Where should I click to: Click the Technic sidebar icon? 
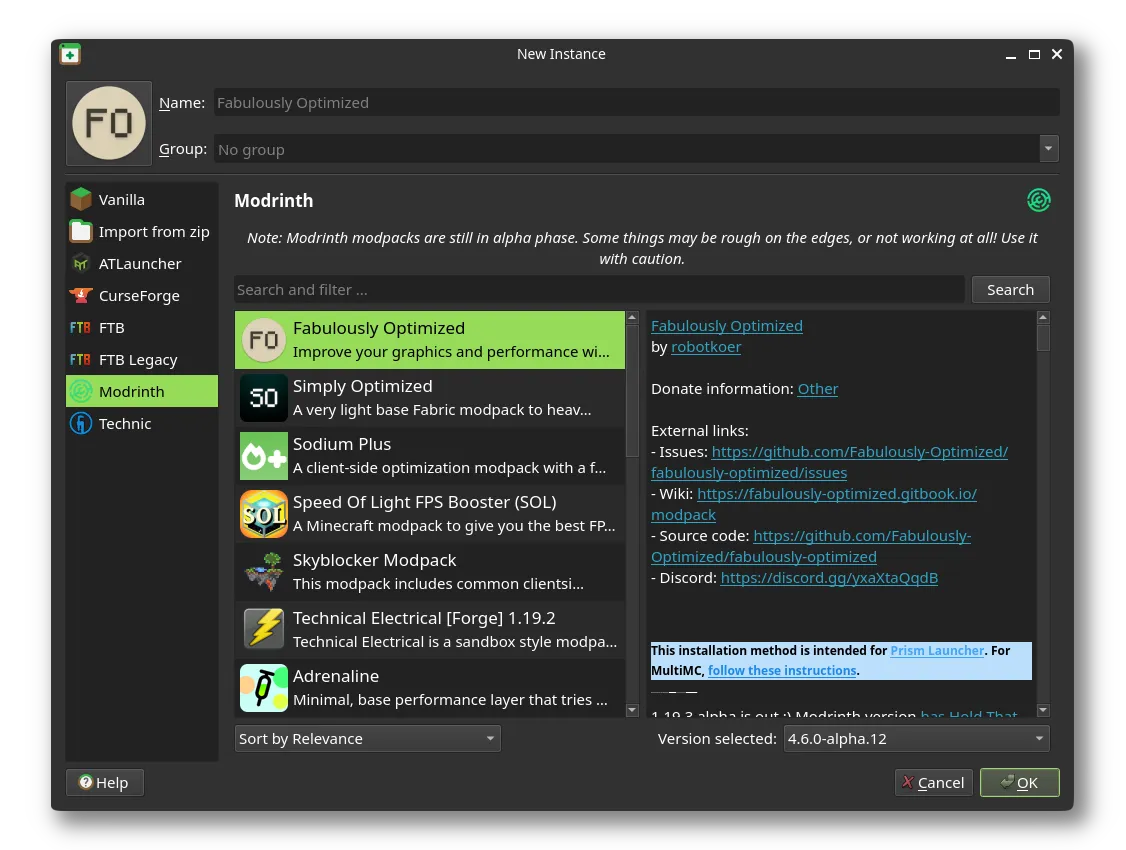click(81, 424)
